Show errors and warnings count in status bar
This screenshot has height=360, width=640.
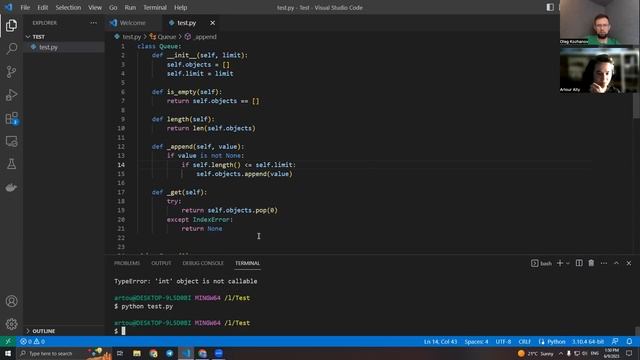[32, 342]
